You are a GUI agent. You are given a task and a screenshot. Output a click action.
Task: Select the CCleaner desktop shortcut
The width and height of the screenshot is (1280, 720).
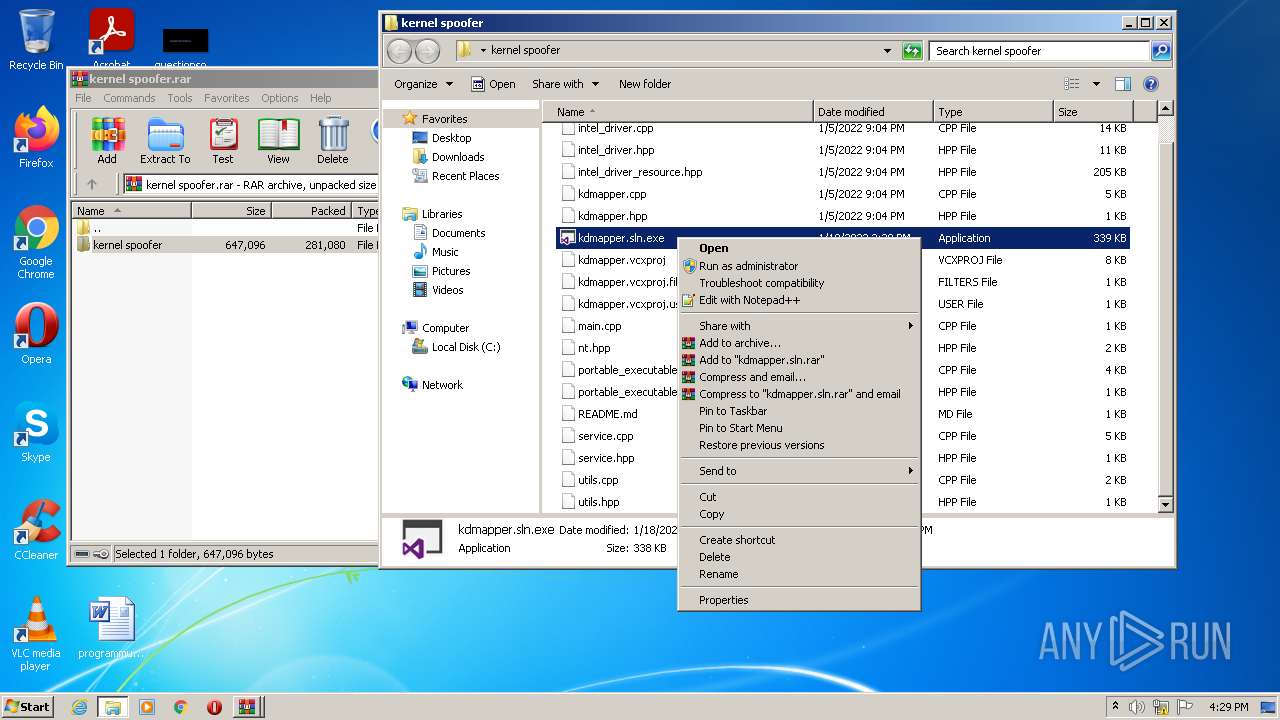pos(36,530)
